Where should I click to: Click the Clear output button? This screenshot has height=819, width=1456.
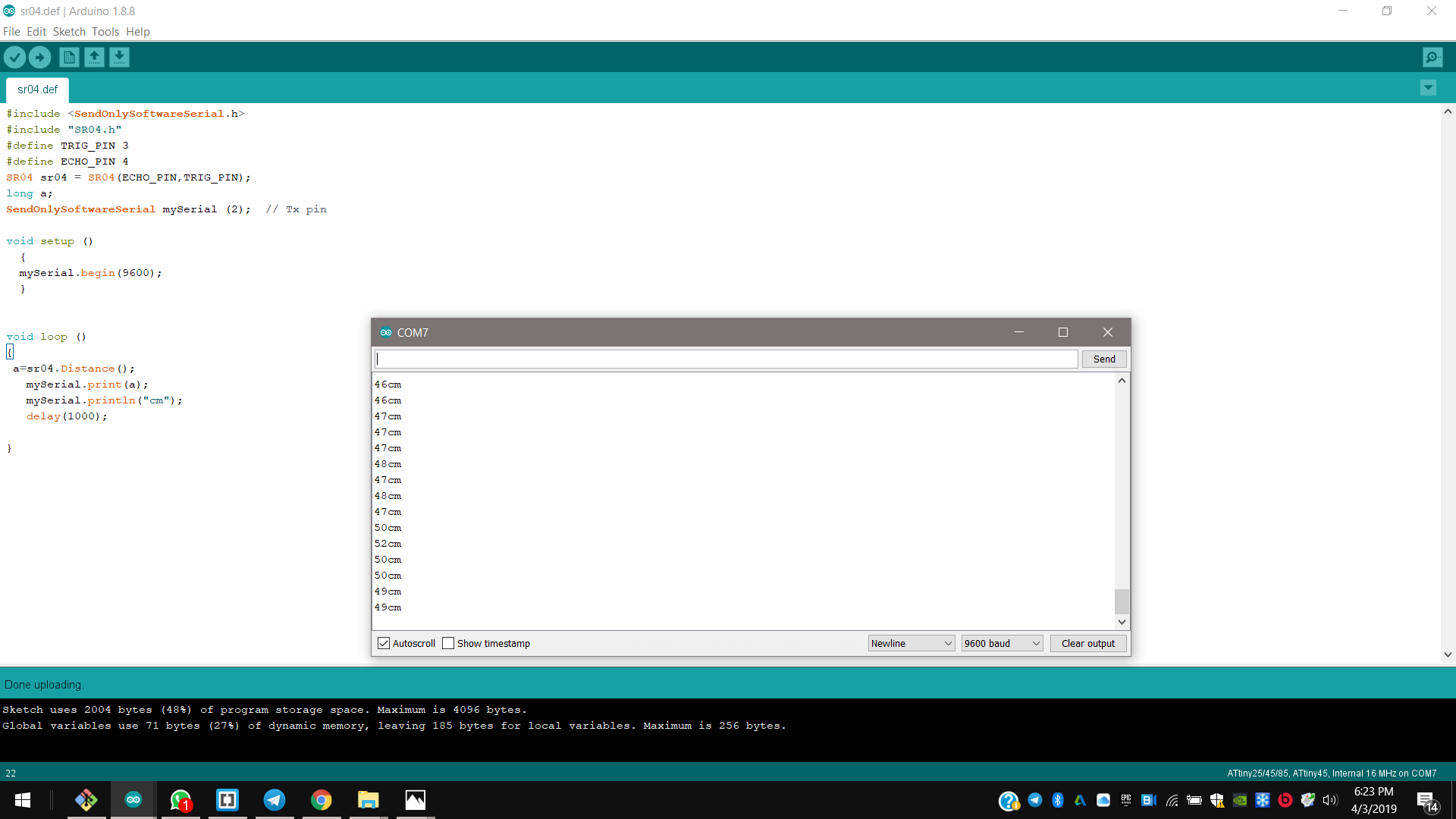[x=1087, y=643]
